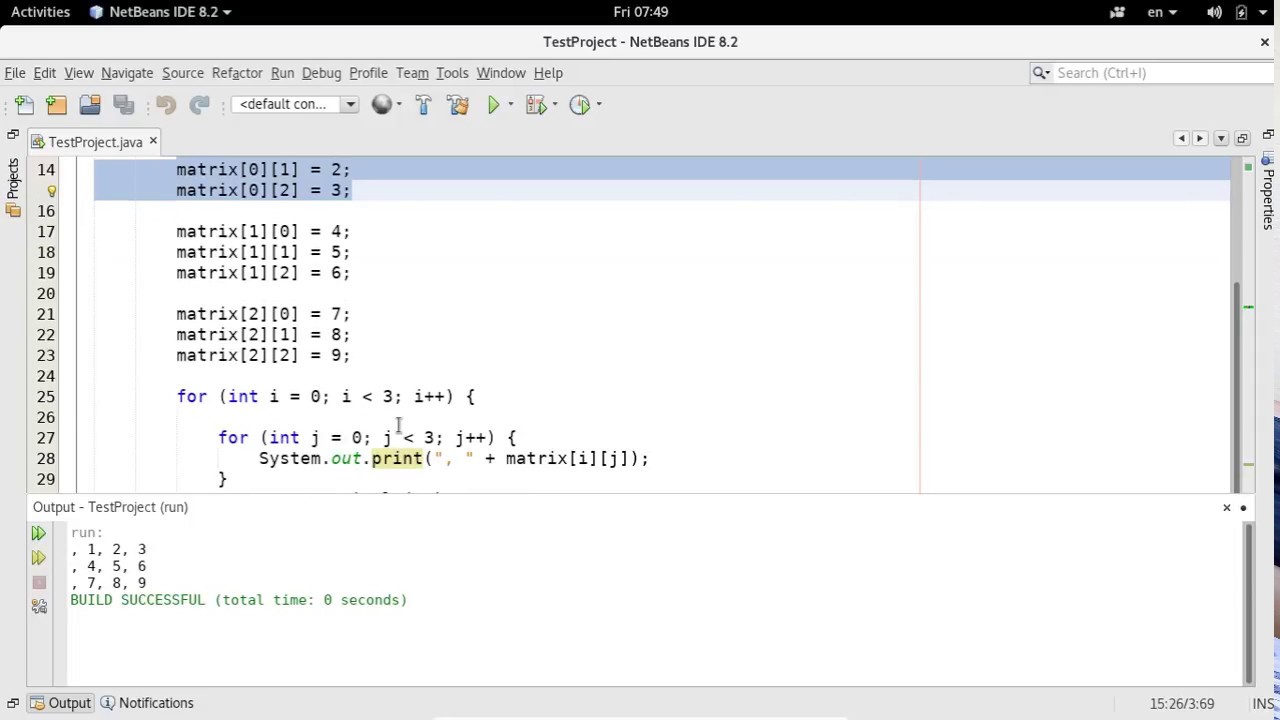Expand the Debug Project dropdown arrow

coord(555,104)
